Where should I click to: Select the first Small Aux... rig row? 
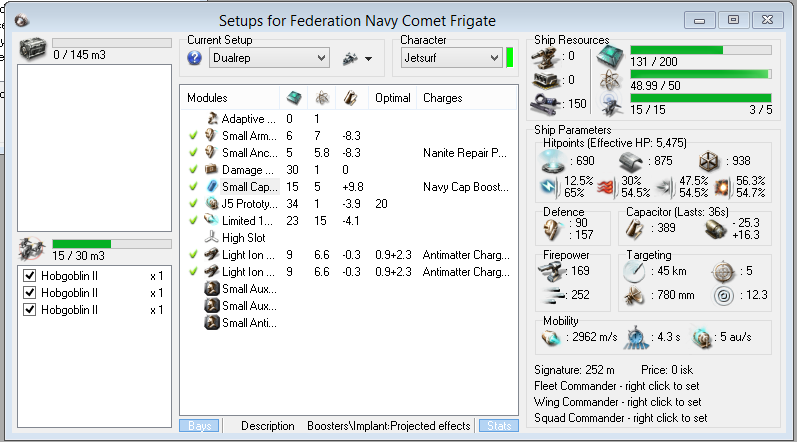pyautogui.click(x=348, y=289)
